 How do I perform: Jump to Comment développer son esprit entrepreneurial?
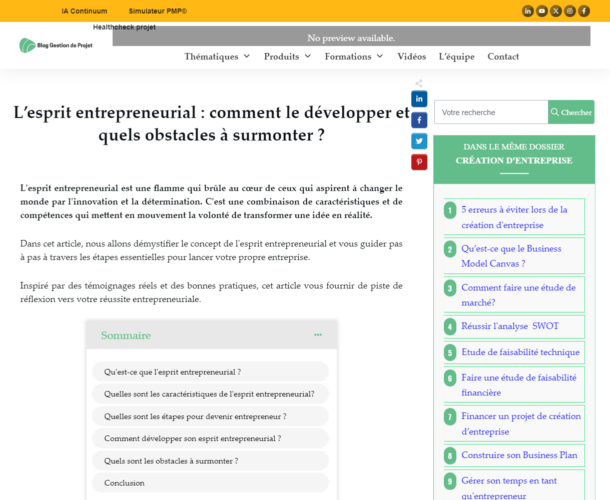coord(210,439)
